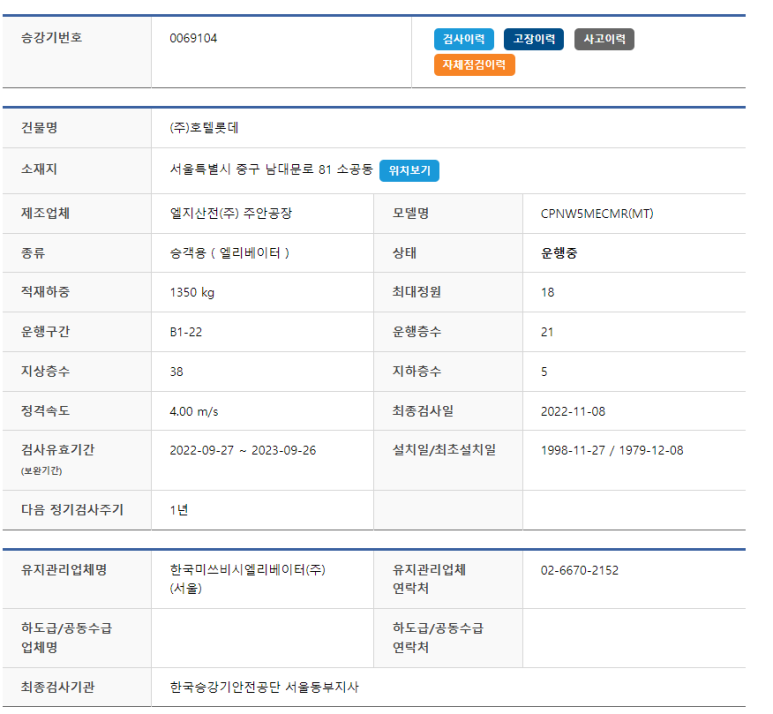Select contact number 02-6670-2152
This screenshot has width=773, height=714.
coord(579,571)
